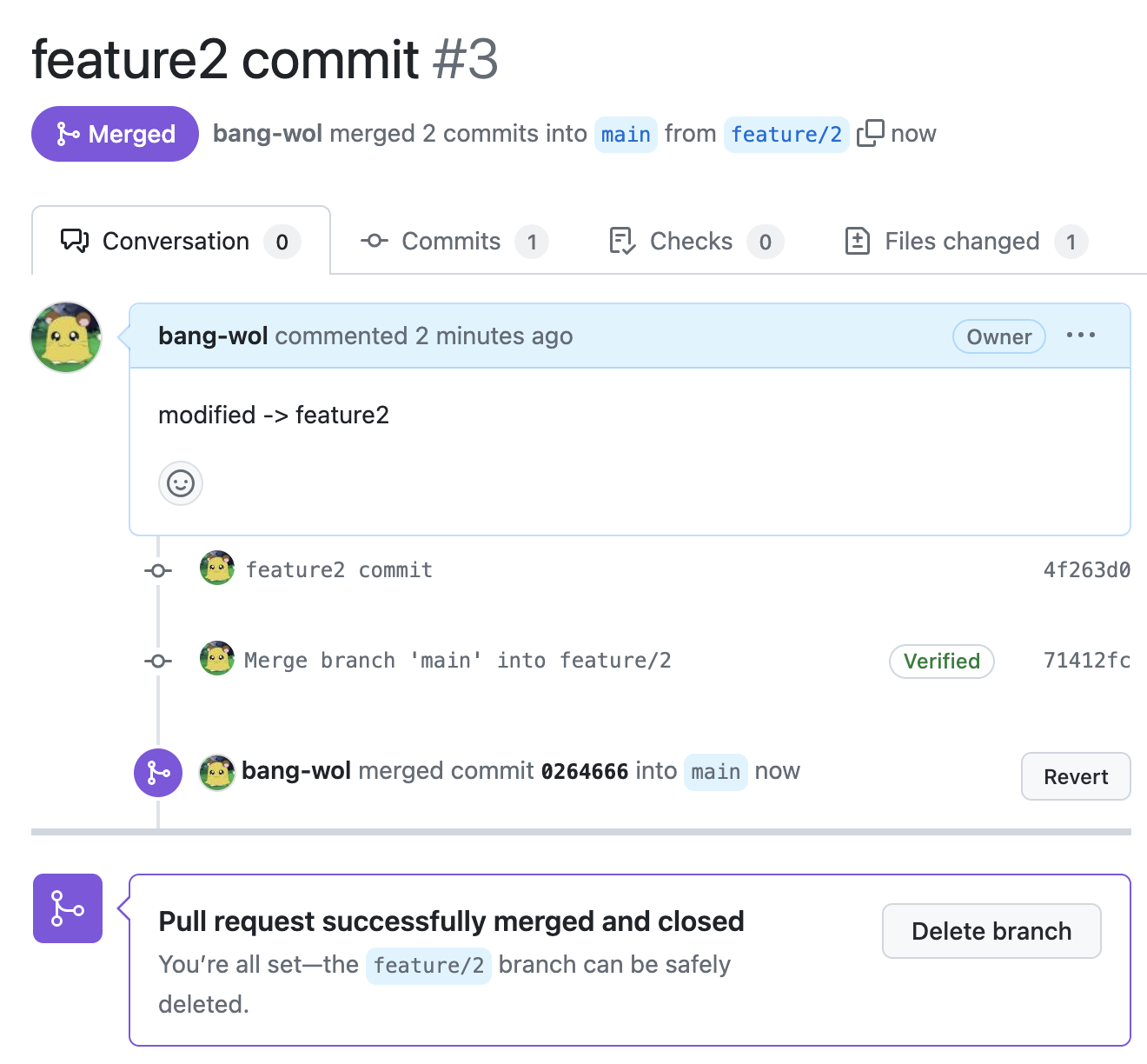
Task: Open merged commit 0264666 link
Action: [584, 772]
